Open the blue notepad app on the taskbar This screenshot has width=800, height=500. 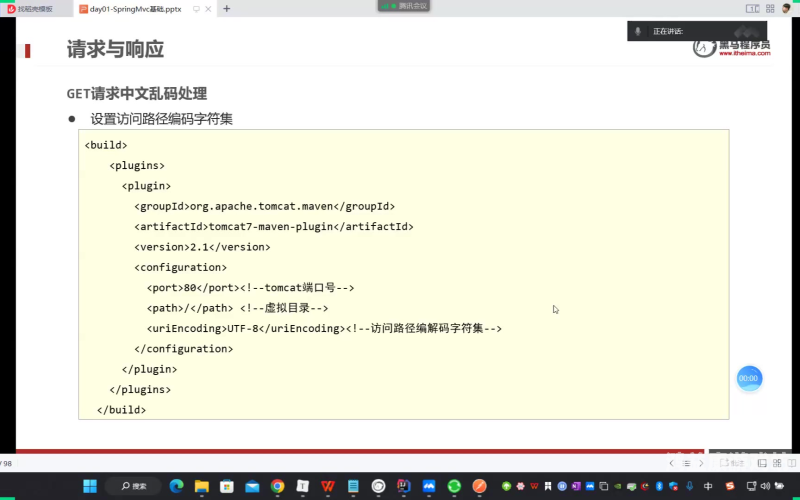click(x=353, y=486)
